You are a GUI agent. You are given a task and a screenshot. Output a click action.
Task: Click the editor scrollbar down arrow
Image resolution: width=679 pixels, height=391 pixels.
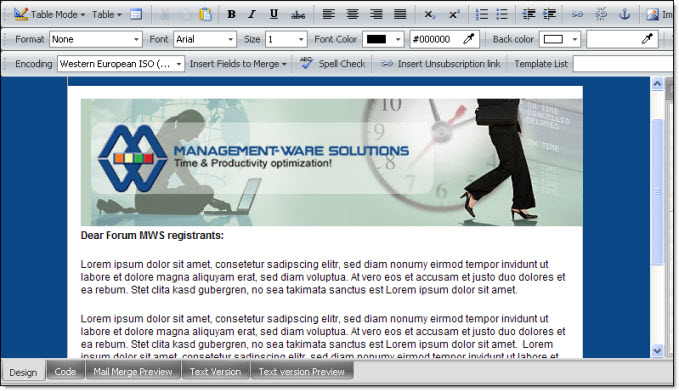click(657, 351)
